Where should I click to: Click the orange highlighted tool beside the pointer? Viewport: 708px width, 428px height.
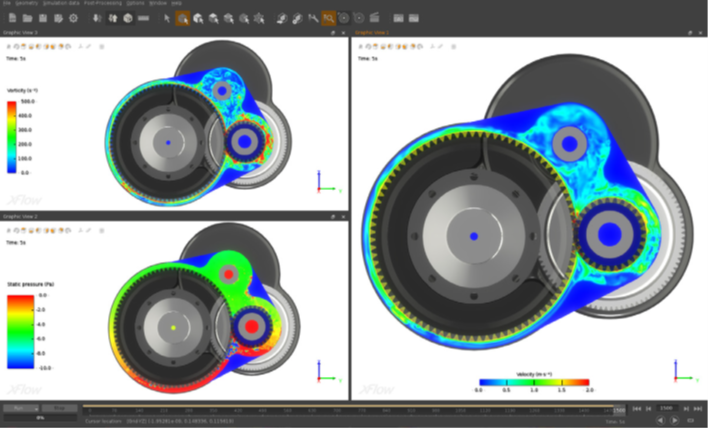pos(183,19)
